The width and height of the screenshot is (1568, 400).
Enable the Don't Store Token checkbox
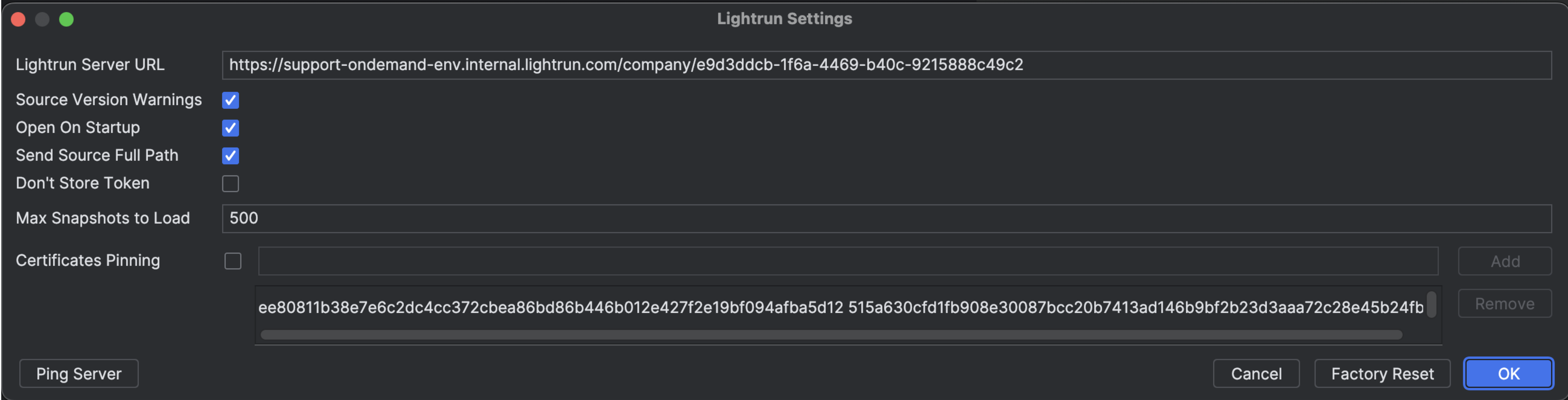[x=230, y=184]
